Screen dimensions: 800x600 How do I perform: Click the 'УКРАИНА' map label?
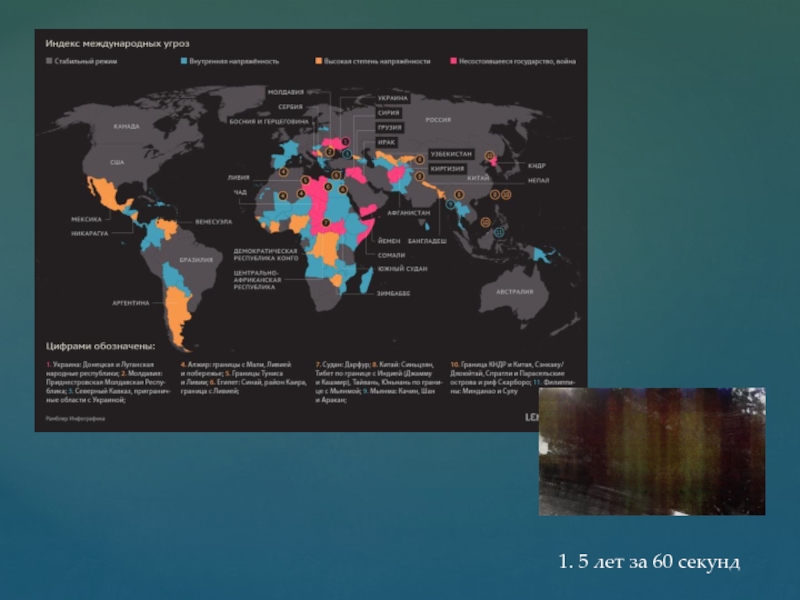click(x=393, y=98)
